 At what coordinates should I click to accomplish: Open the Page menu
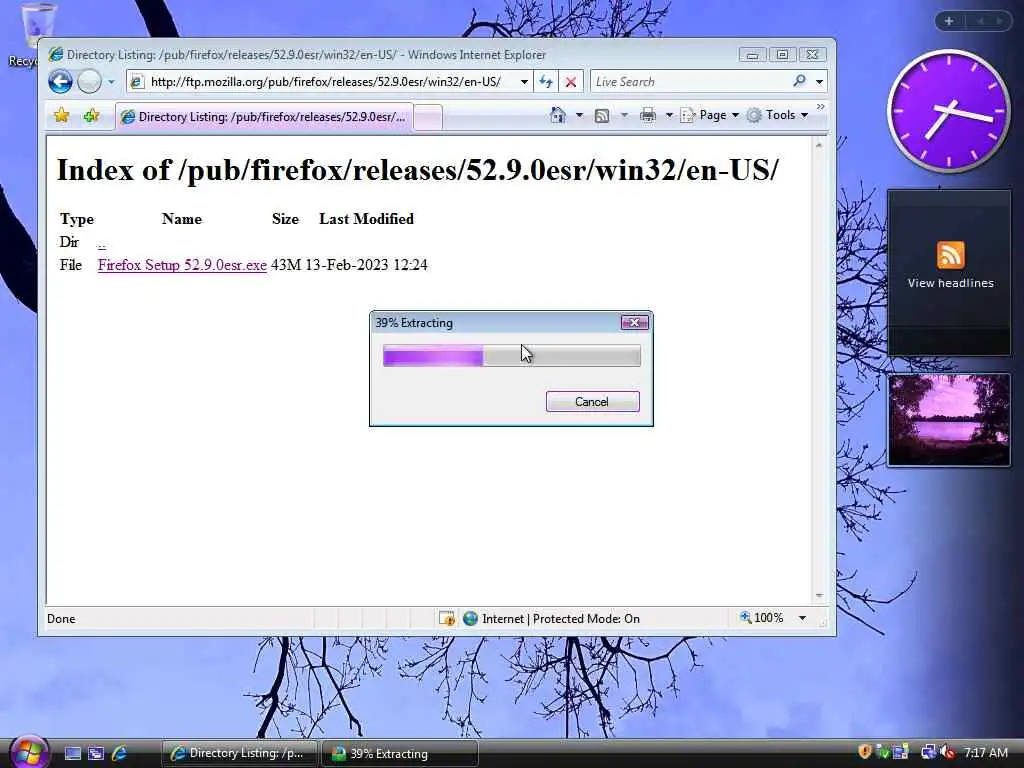[x=709, y=115]
